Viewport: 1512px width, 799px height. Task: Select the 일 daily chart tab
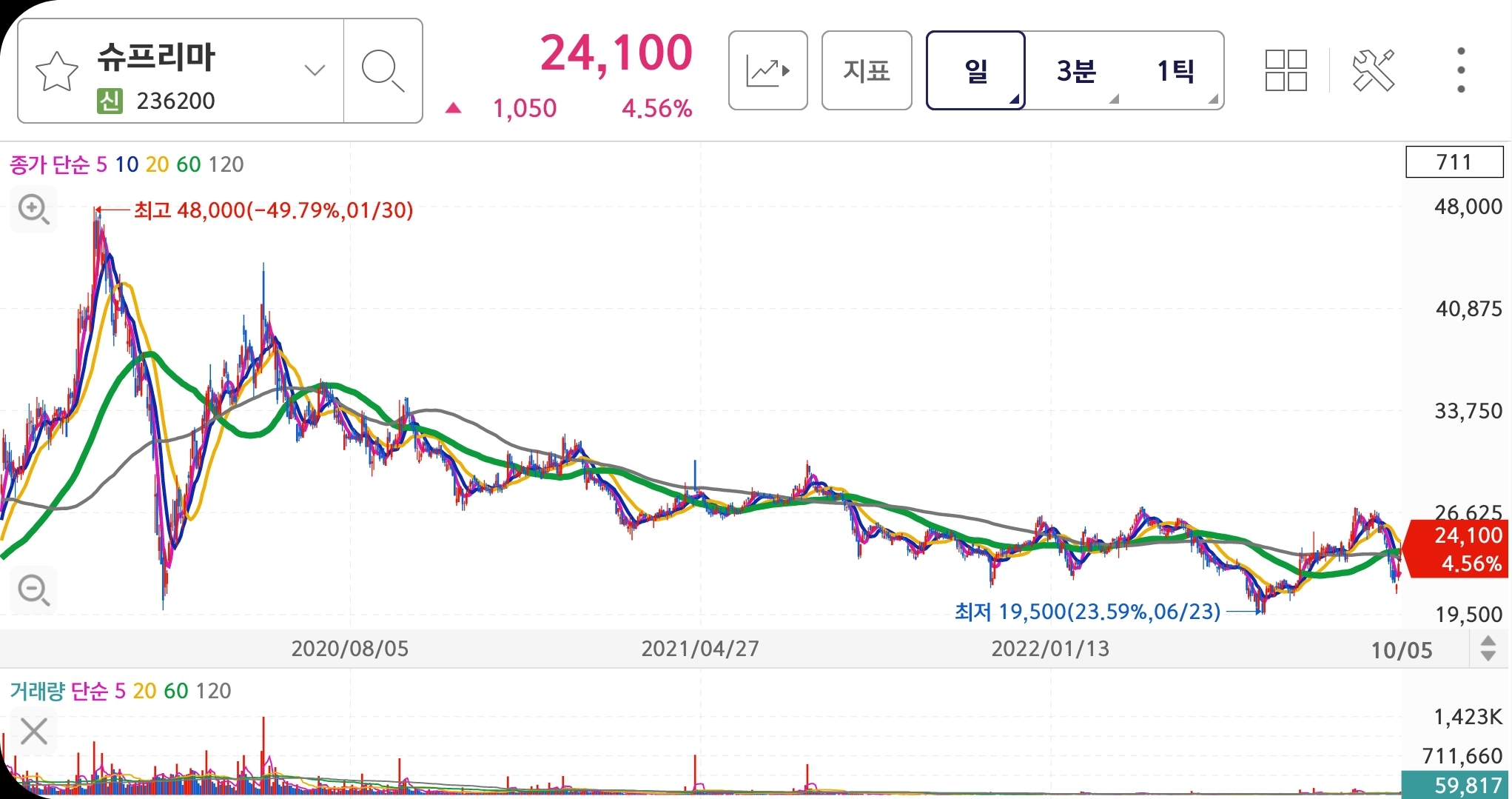point(975,70)
